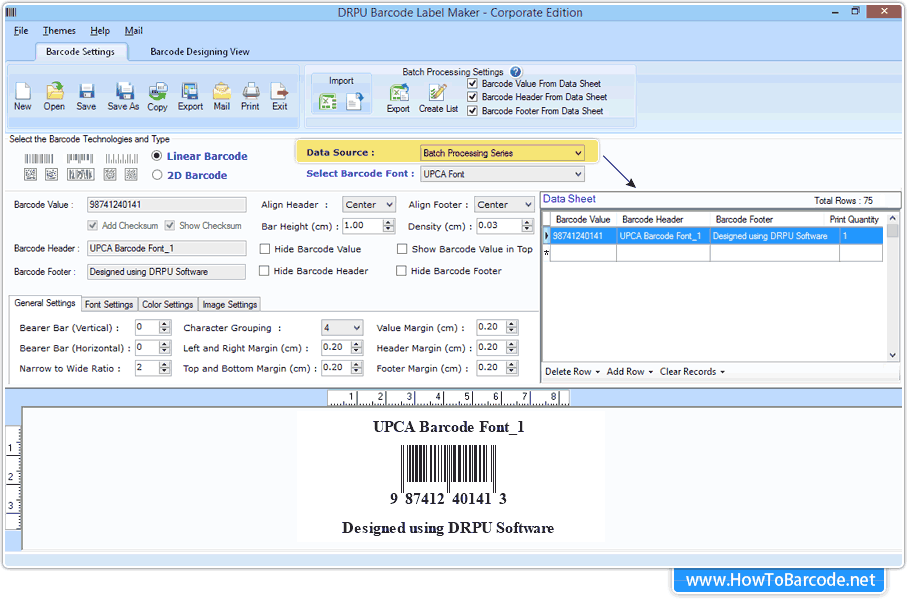The height and width of the screenshot is (600, 907).
Task: Select the first 2D barcode sample icon
Action: pos(31,174)
